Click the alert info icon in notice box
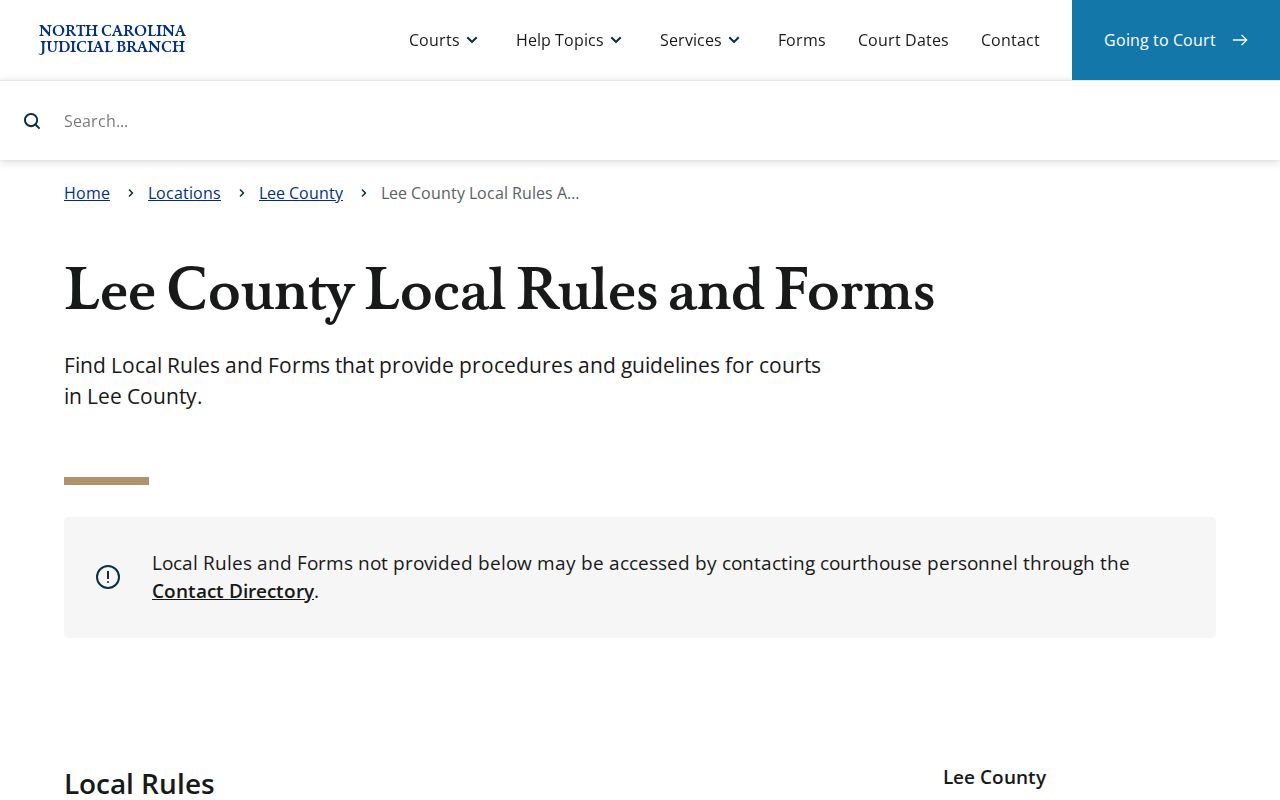 click(108, 577)
